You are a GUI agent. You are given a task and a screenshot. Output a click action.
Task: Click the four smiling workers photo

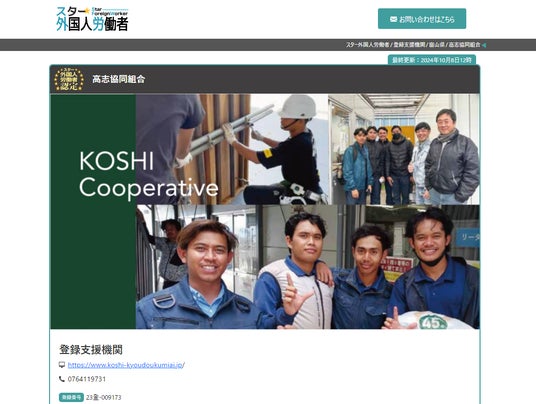pos(308,267)
